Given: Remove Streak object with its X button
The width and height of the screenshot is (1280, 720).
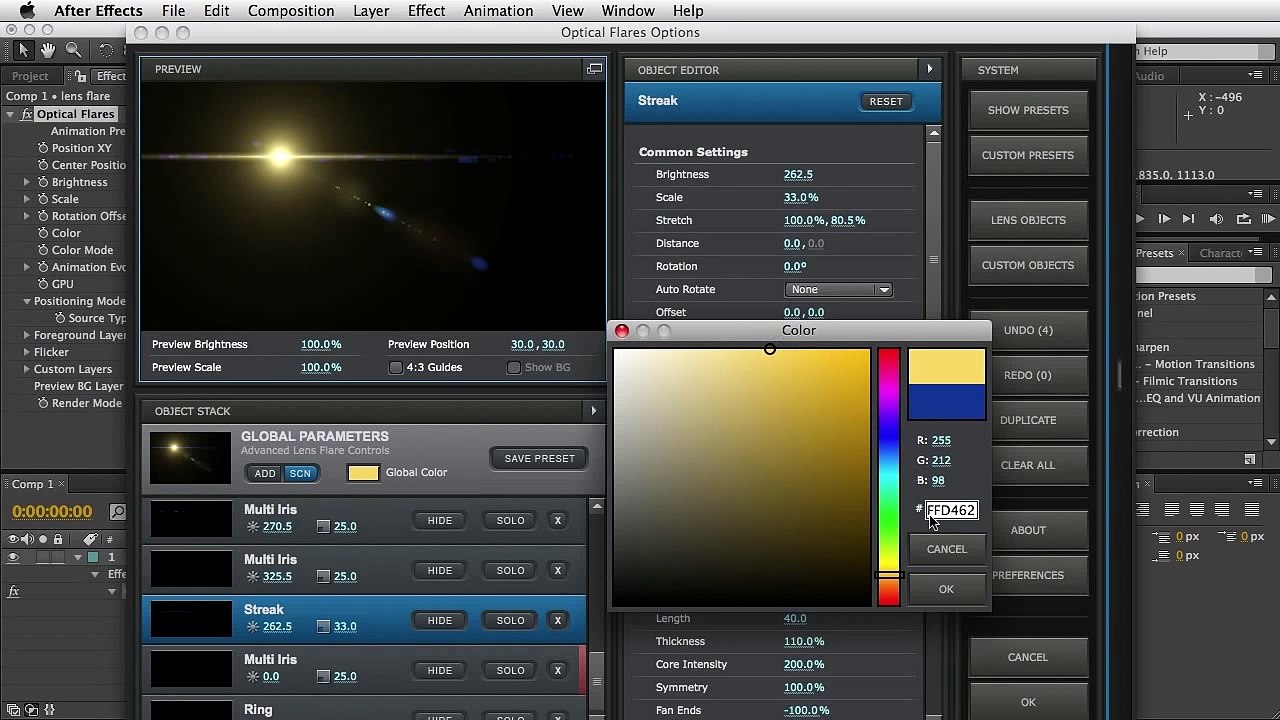Looking at the screenshot, I should [x=558, y=620].
